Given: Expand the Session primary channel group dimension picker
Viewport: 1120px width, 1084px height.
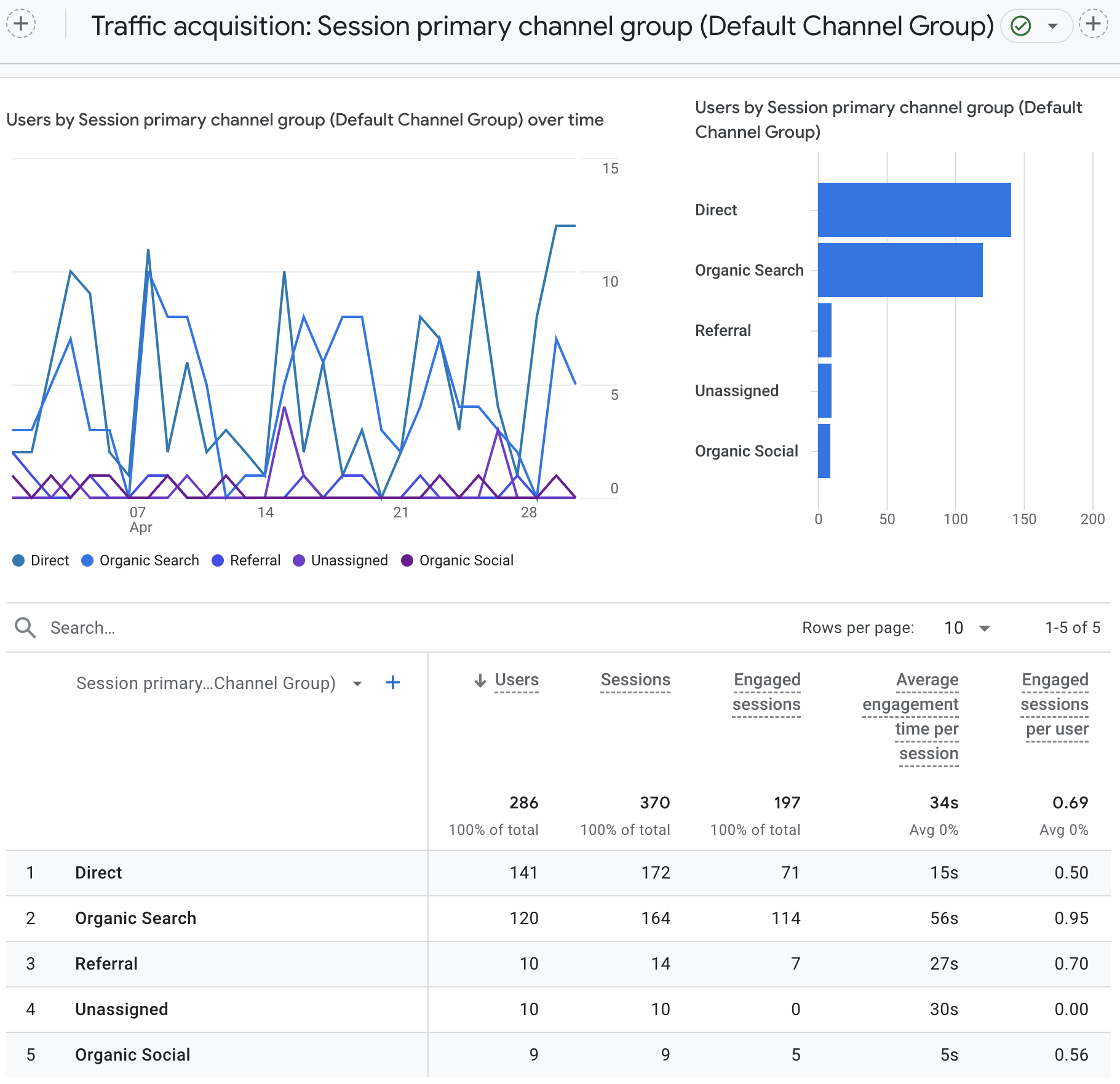Looking at the screenshot, I should tap(357, 683).
